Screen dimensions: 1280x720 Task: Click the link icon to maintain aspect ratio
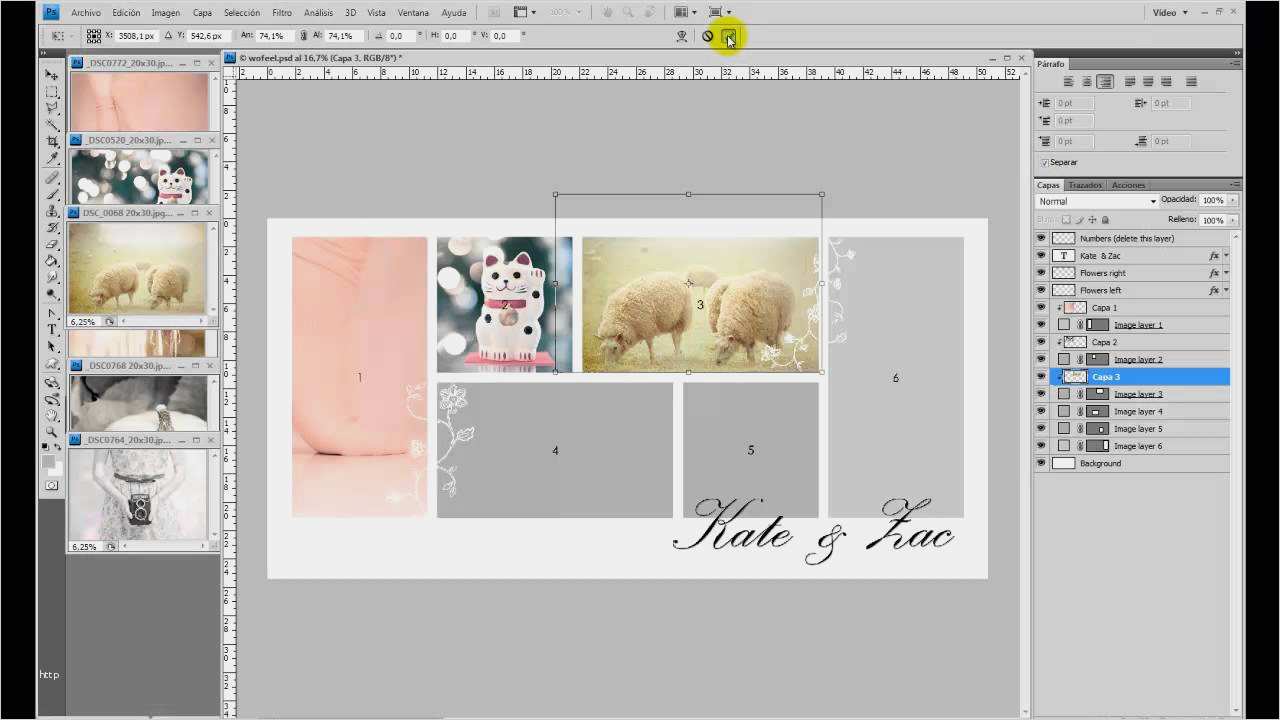coord(303,36)
